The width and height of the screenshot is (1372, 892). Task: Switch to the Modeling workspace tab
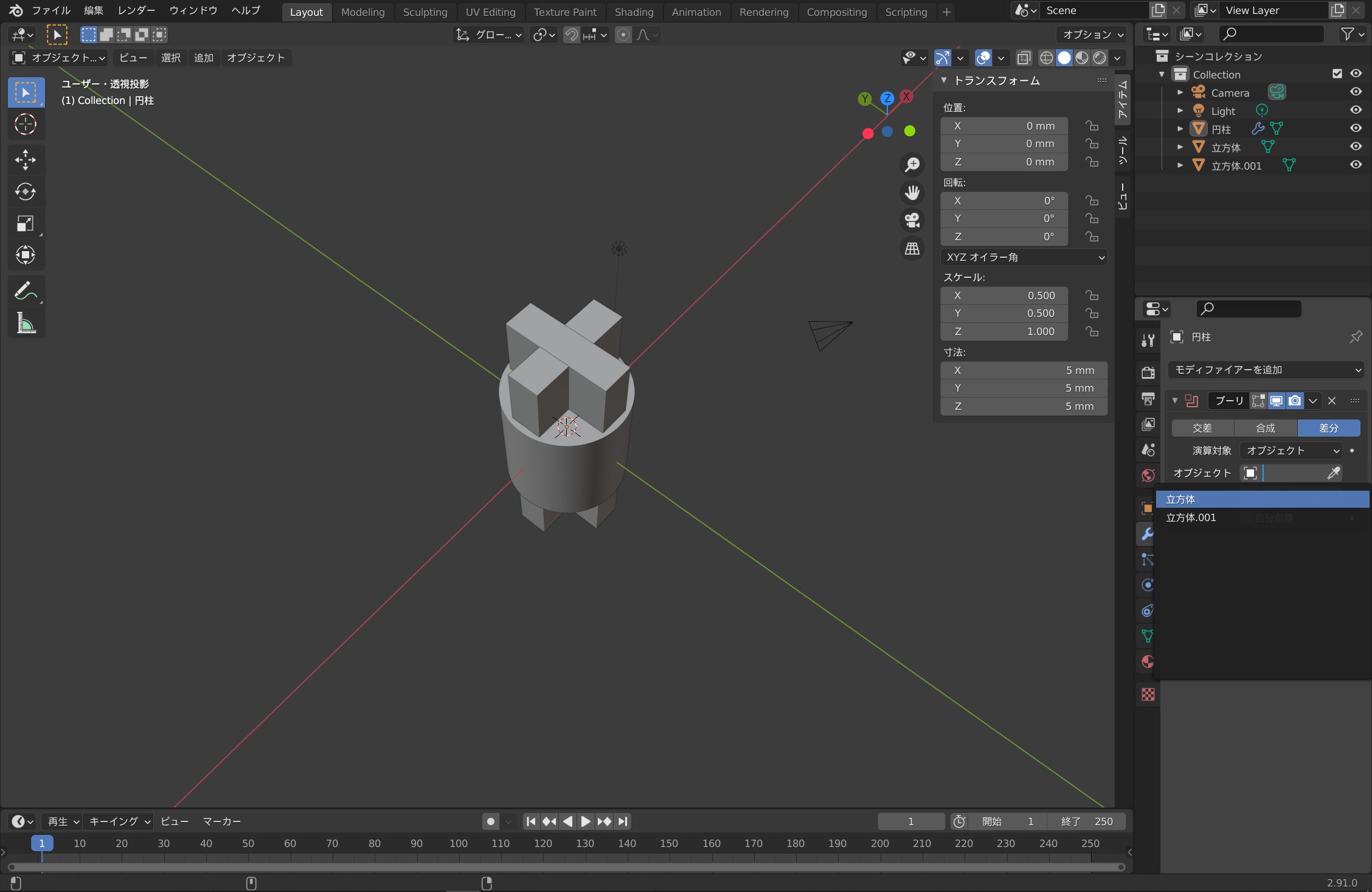362,12
